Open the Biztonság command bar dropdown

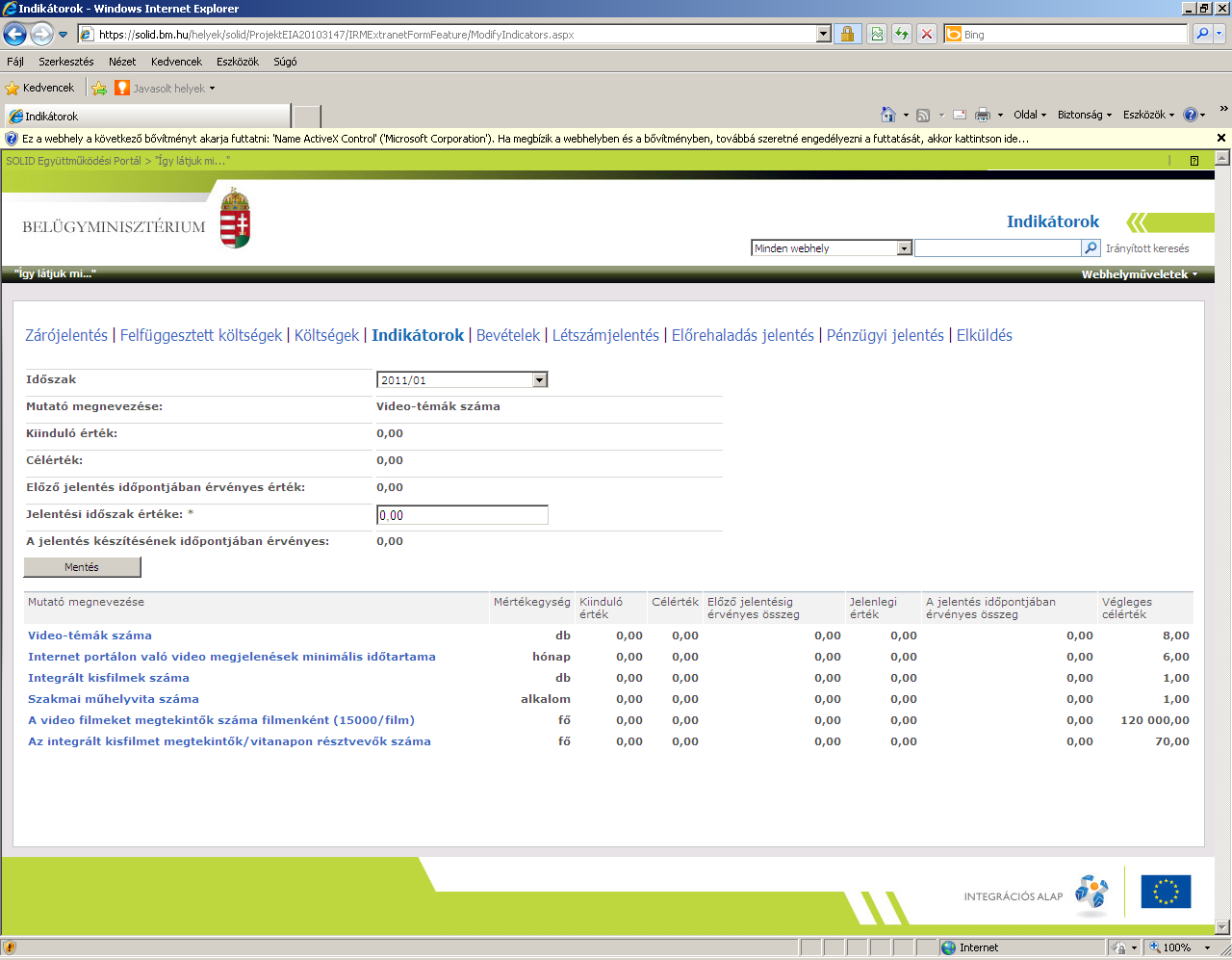tap(1085, 115)
